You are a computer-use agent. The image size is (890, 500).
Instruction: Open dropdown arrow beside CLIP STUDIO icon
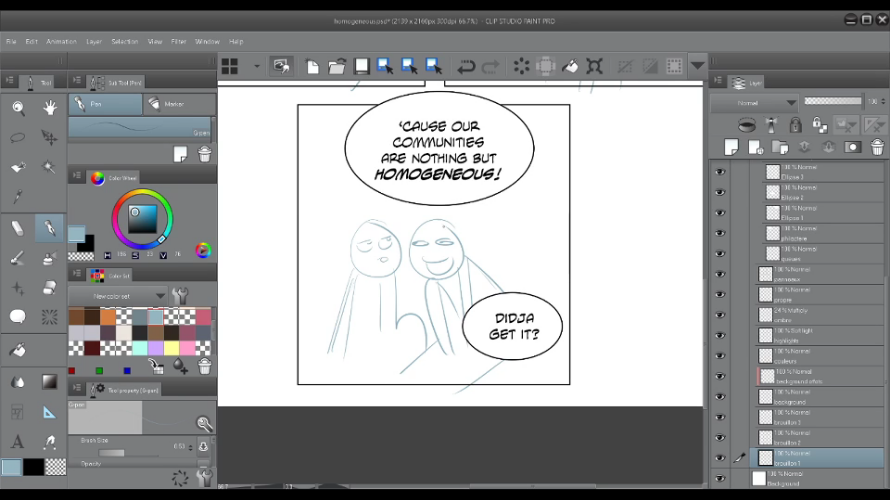(257, 66)
